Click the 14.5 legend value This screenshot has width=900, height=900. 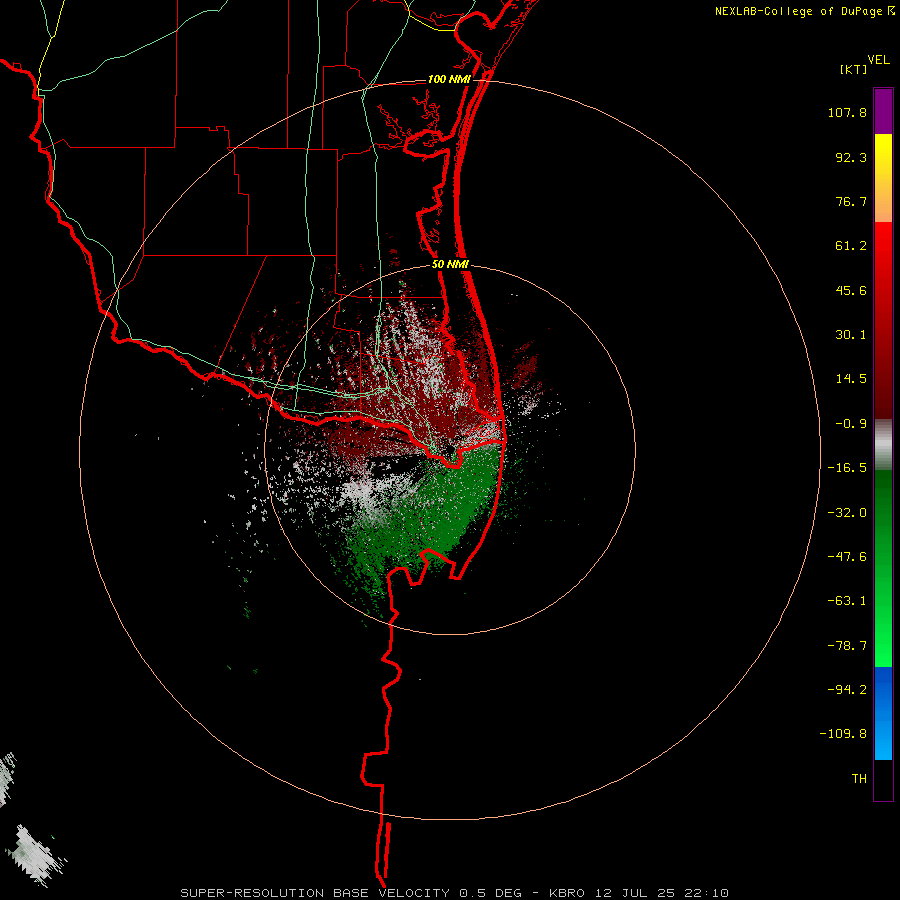(851, 379)
